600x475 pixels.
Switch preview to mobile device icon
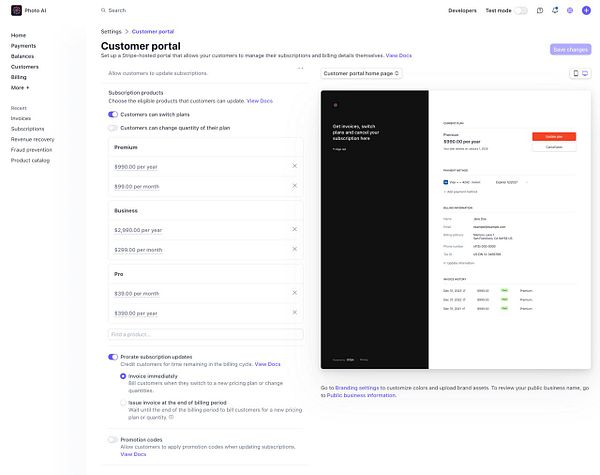576,73
